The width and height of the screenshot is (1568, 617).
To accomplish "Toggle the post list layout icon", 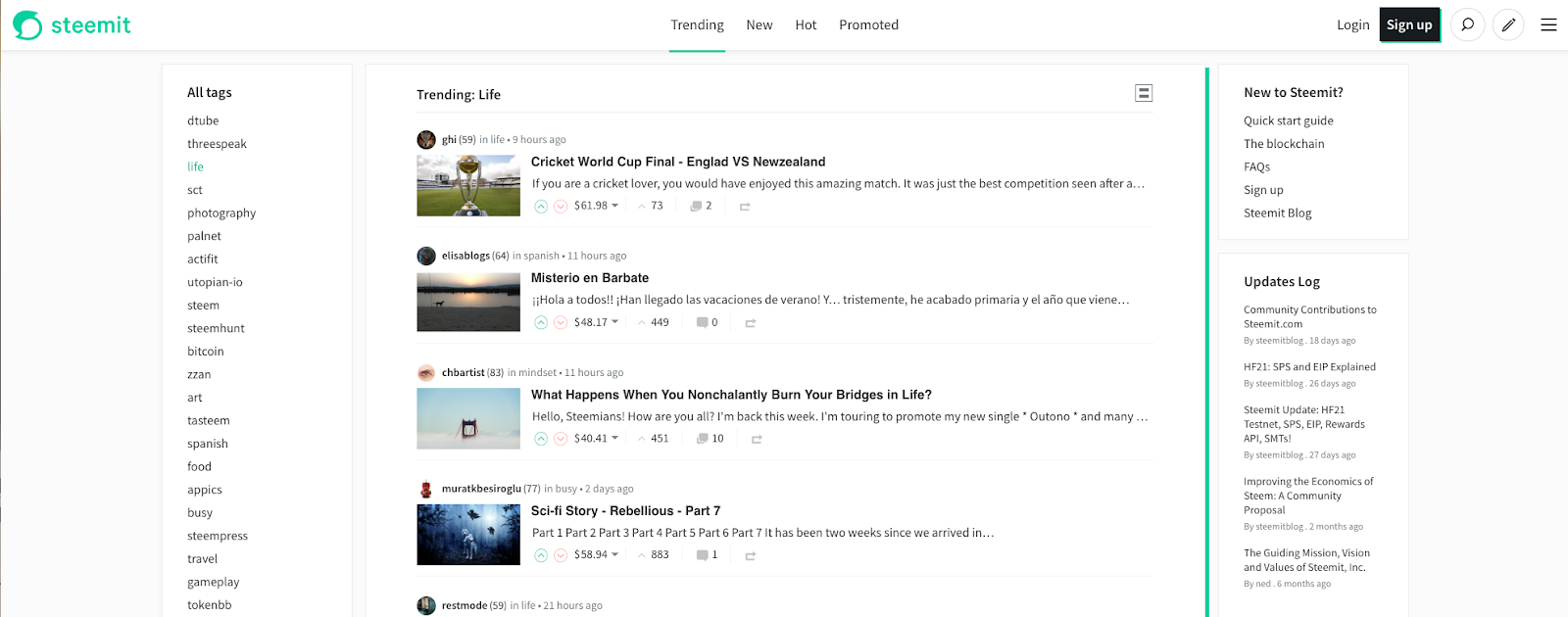I will [1144, 93].
